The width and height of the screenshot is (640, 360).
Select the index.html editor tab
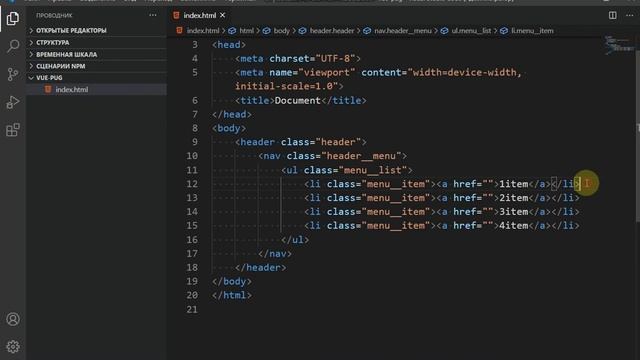[200, 15]
